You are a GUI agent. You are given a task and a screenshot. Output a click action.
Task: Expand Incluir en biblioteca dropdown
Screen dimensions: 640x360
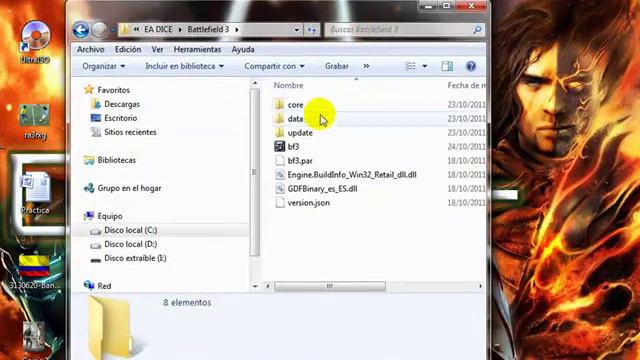(x=184, y=66)
